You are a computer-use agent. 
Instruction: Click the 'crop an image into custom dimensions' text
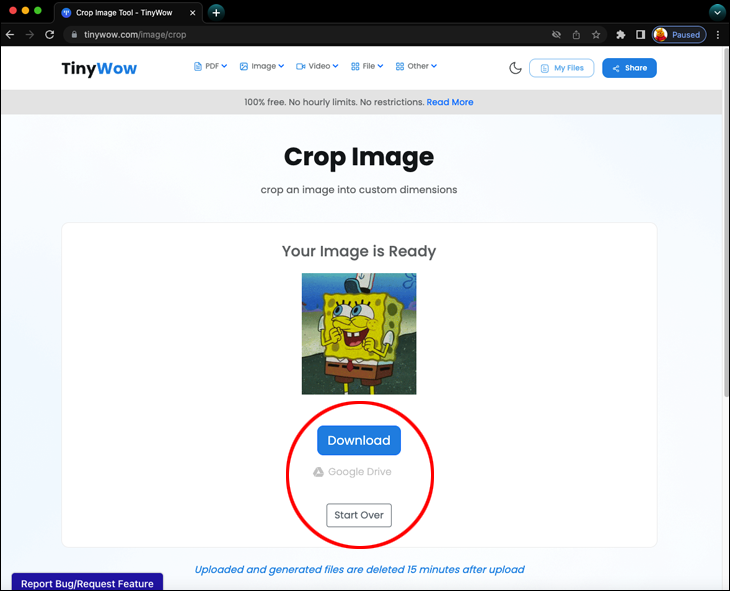click(359, 190)
